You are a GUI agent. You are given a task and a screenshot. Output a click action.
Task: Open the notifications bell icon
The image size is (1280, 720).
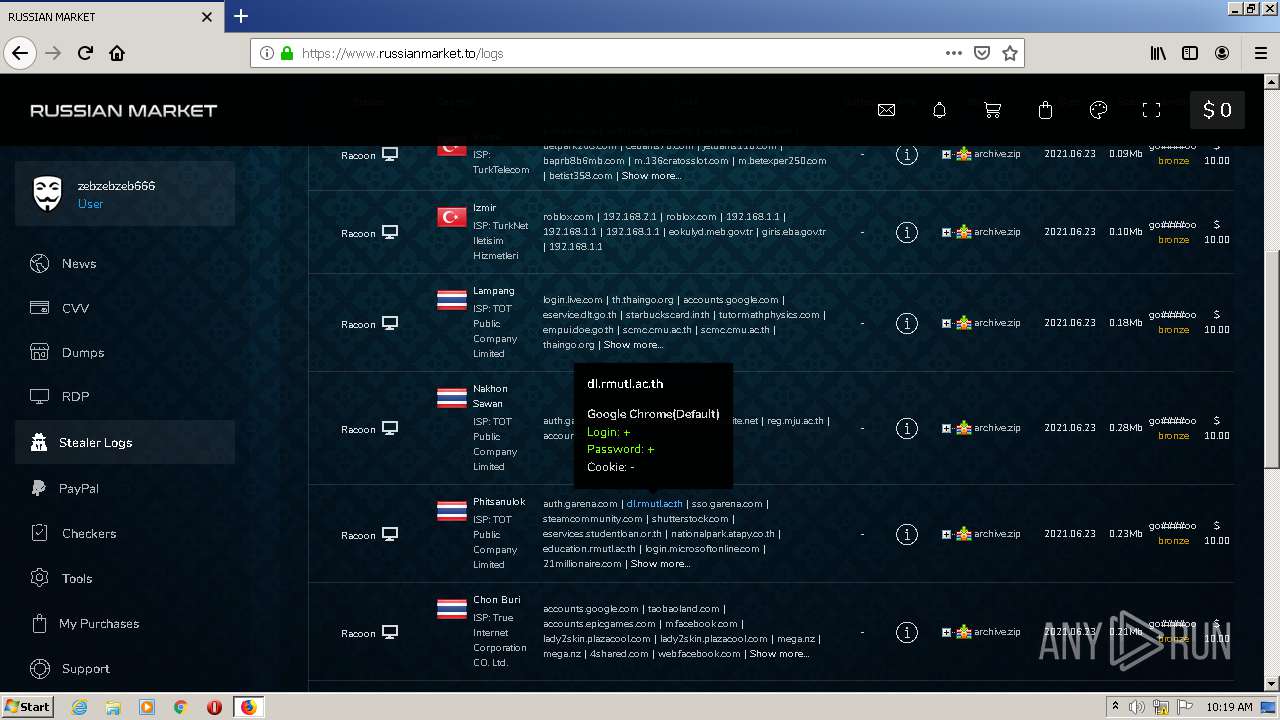pos(939,110)
